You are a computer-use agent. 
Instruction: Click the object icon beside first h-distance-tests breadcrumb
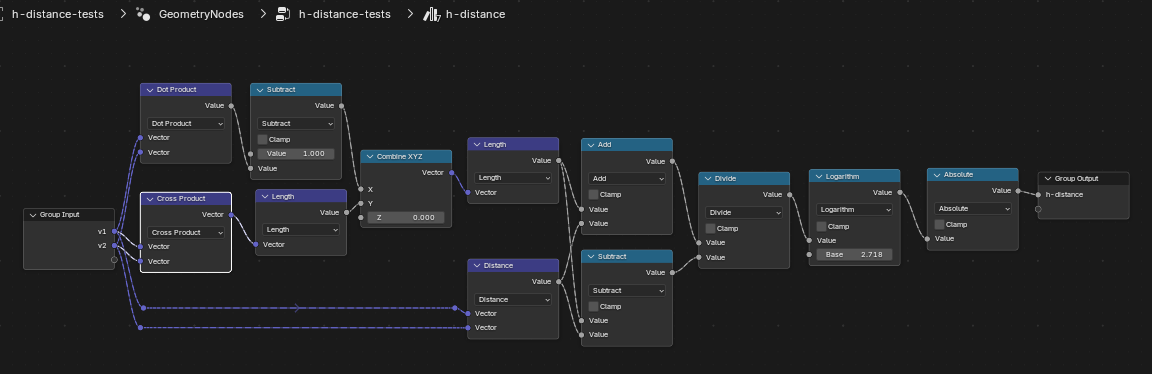point(2,14)
